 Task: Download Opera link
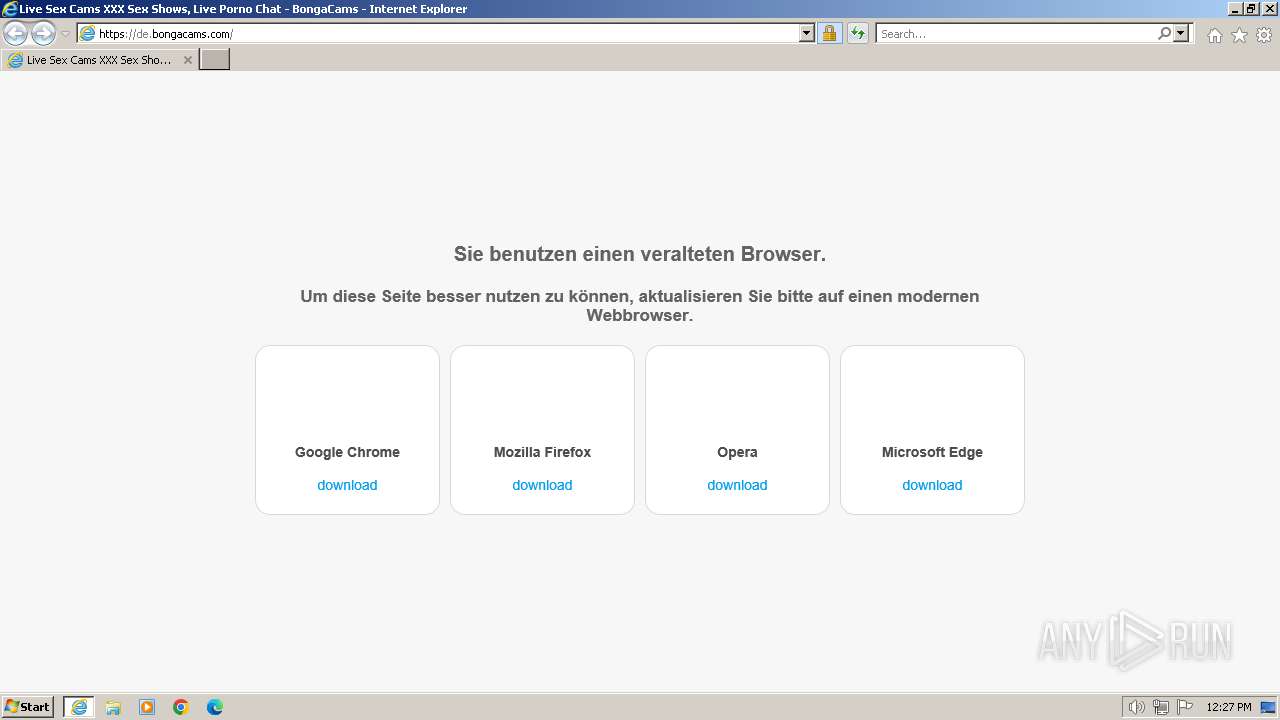click(737, 485)
